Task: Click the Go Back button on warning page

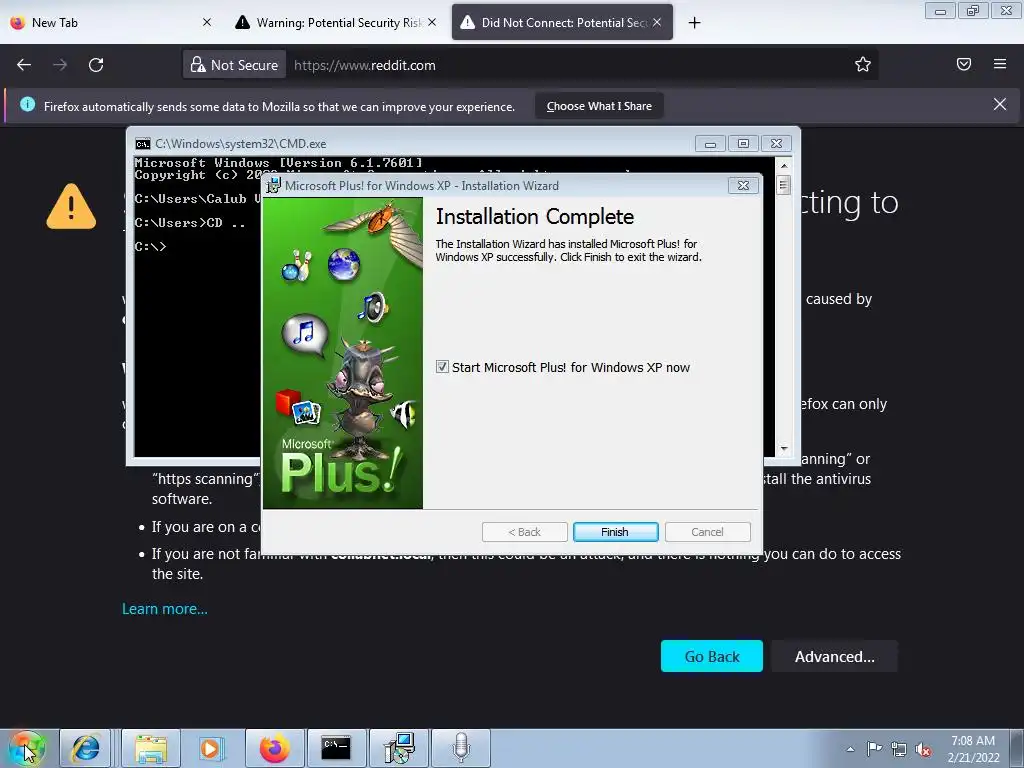Action: 712,656
